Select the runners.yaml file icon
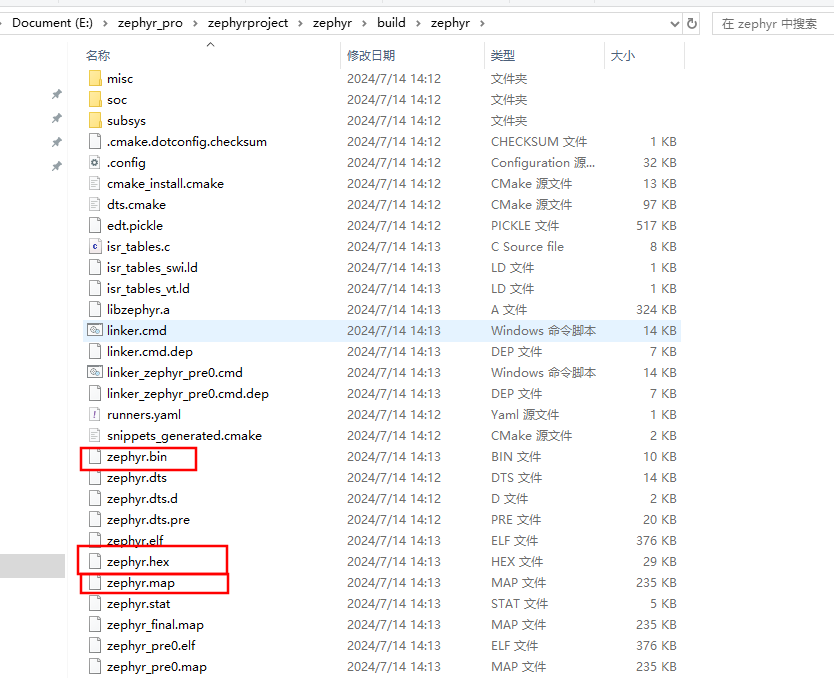Viewport: 834px width, 696px height. coord(95,415)
